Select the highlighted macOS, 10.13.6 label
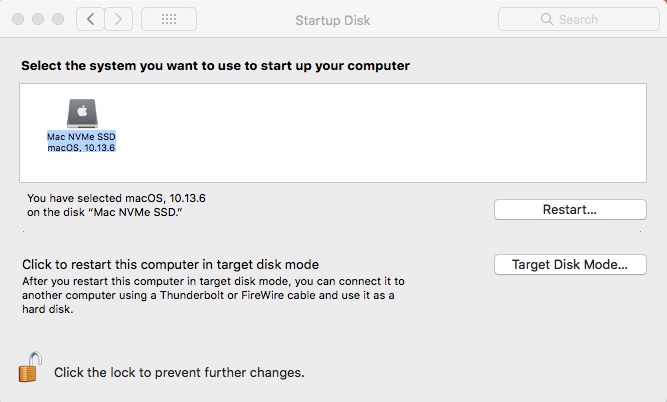This screenshot has width=667, height=402. 81,148
